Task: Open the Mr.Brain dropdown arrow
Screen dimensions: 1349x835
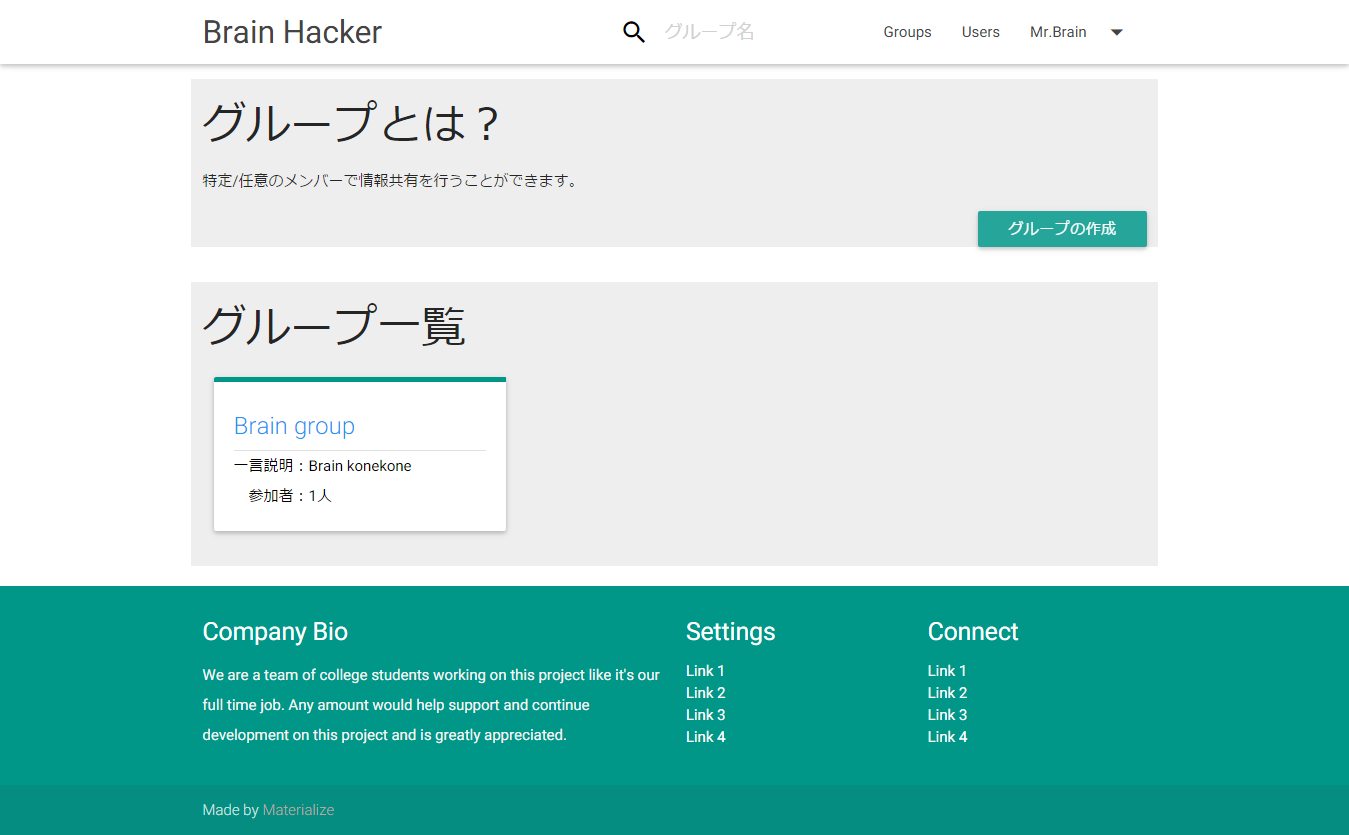Action: [x=1117, y=32]
